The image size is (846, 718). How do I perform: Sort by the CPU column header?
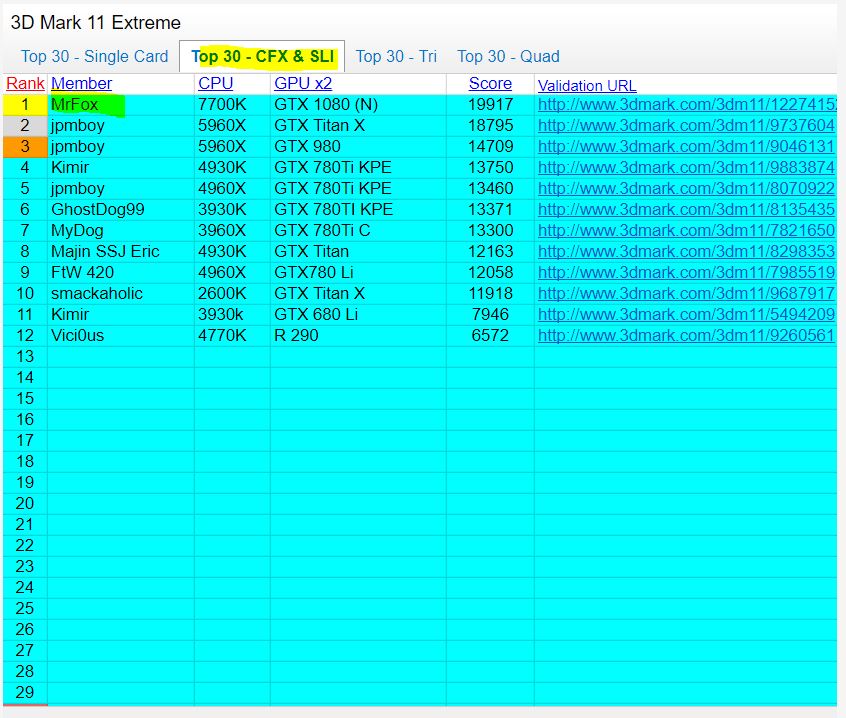tap(215, 84)
